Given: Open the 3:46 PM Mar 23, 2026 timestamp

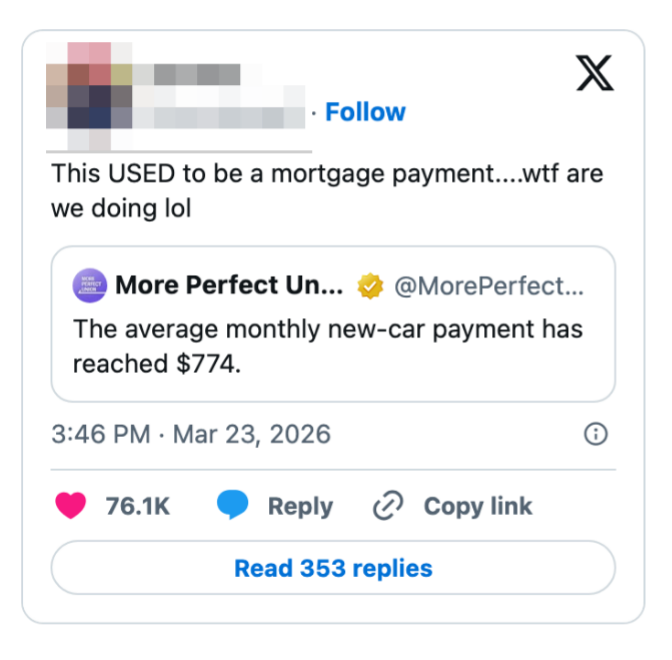Looking at the screenshot, I should (x=190, y=434).
